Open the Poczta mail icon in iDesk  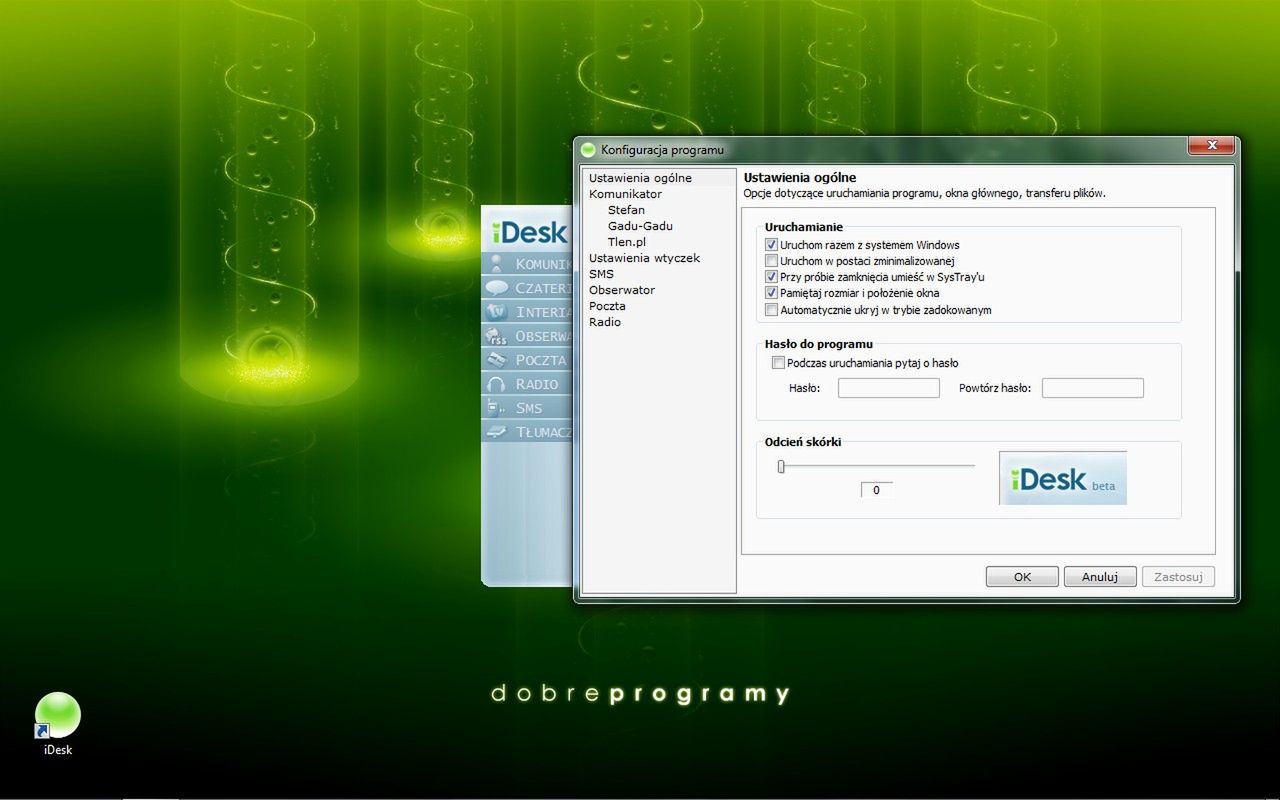(x=496, y=360)
